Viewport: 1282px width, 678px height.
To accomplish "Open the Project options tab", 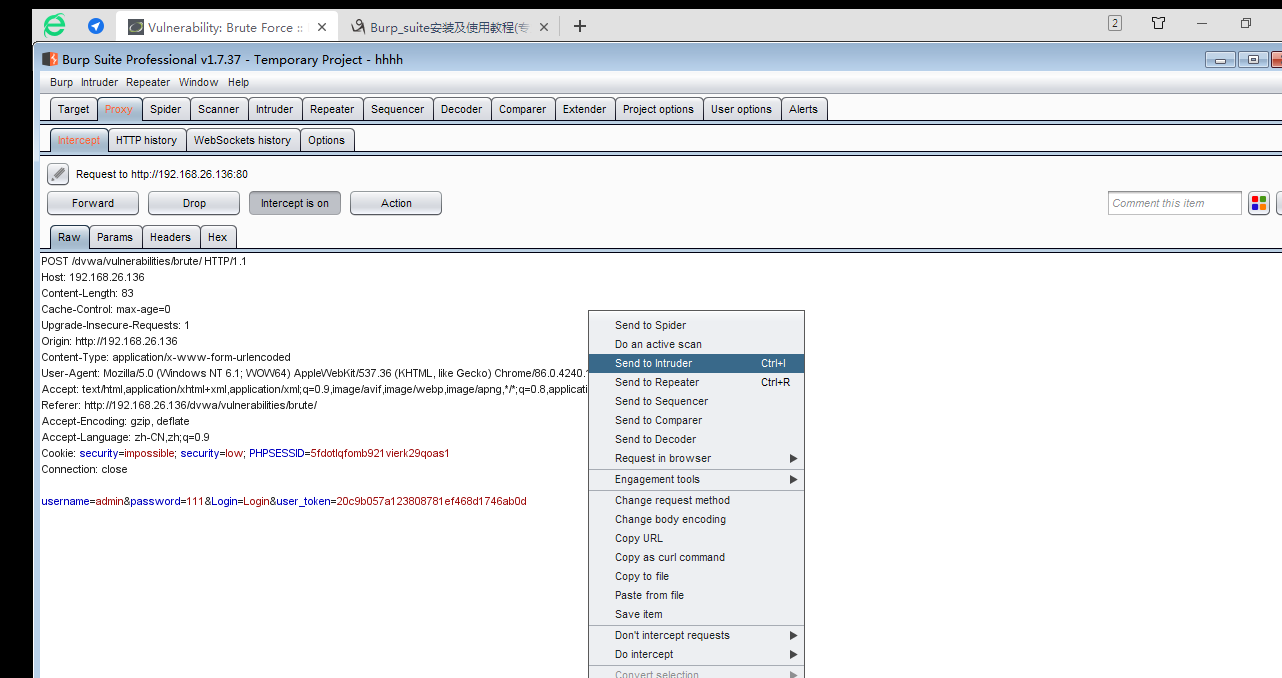I will point(658,109).
